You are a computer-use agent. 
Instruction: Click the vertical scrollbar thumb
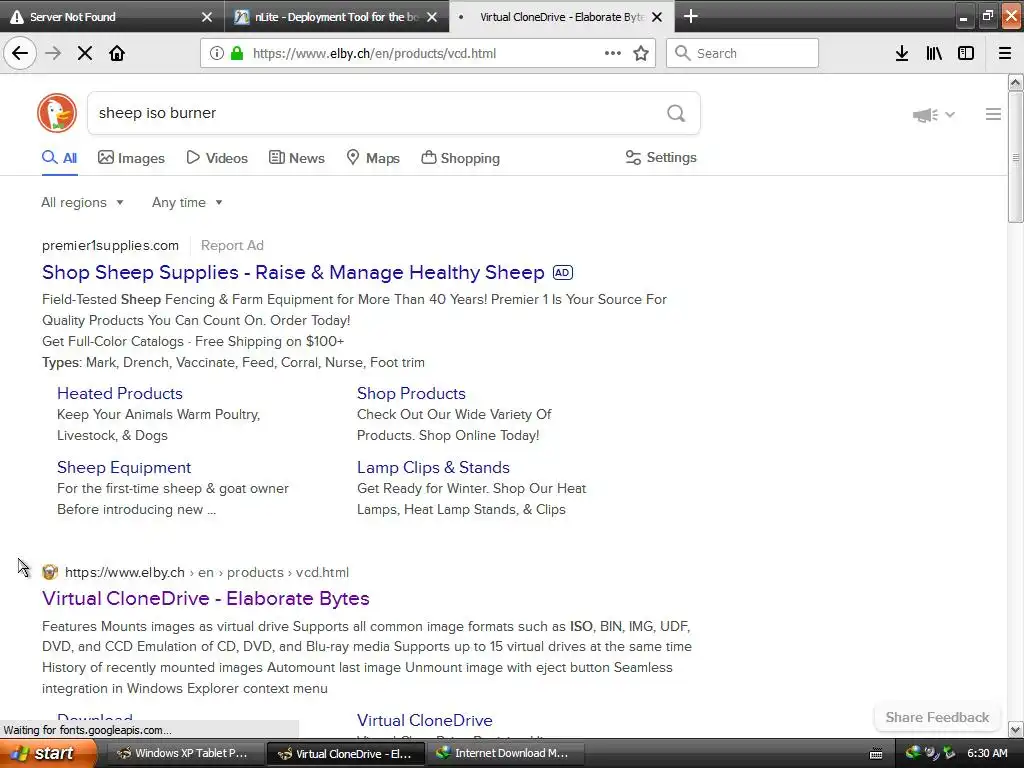click(1016, 157)
